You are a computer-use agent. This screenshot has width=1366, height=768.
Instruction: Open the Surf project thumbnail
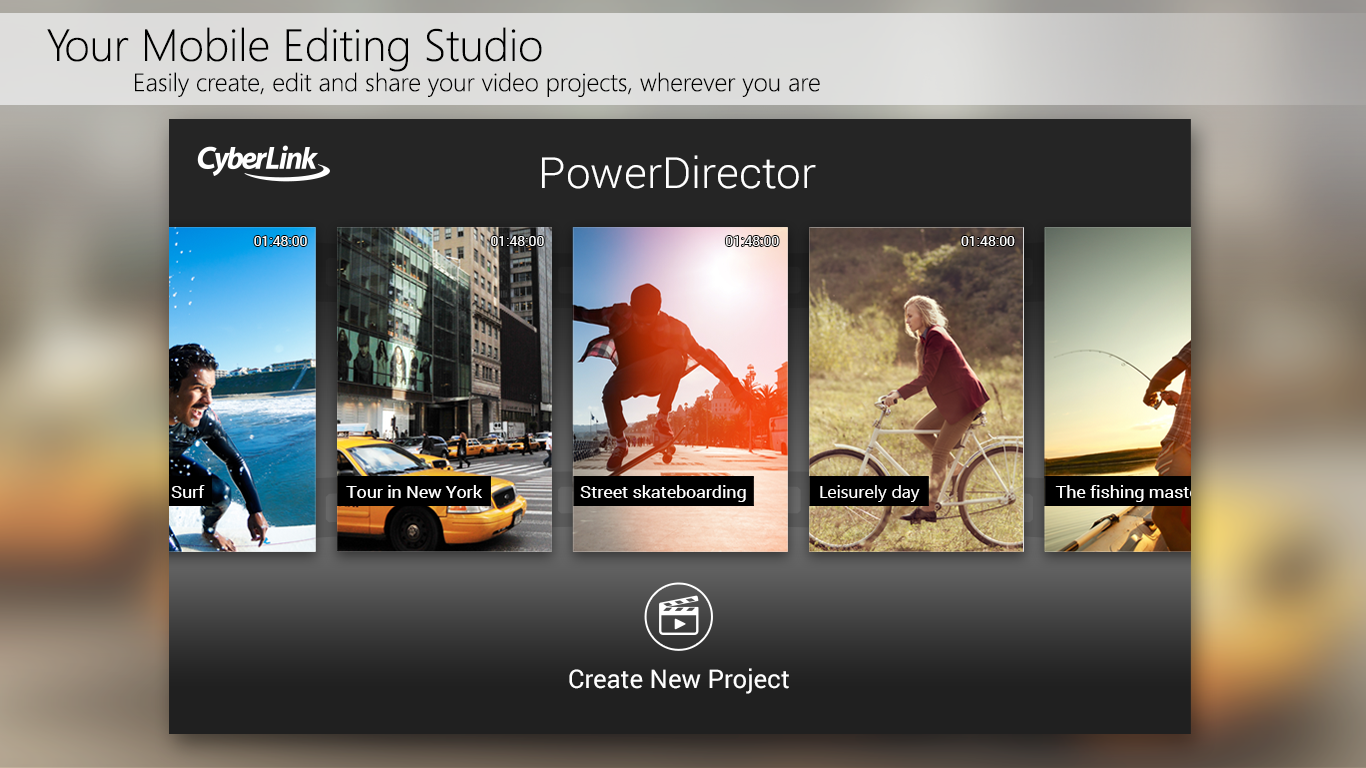point(242,388)
